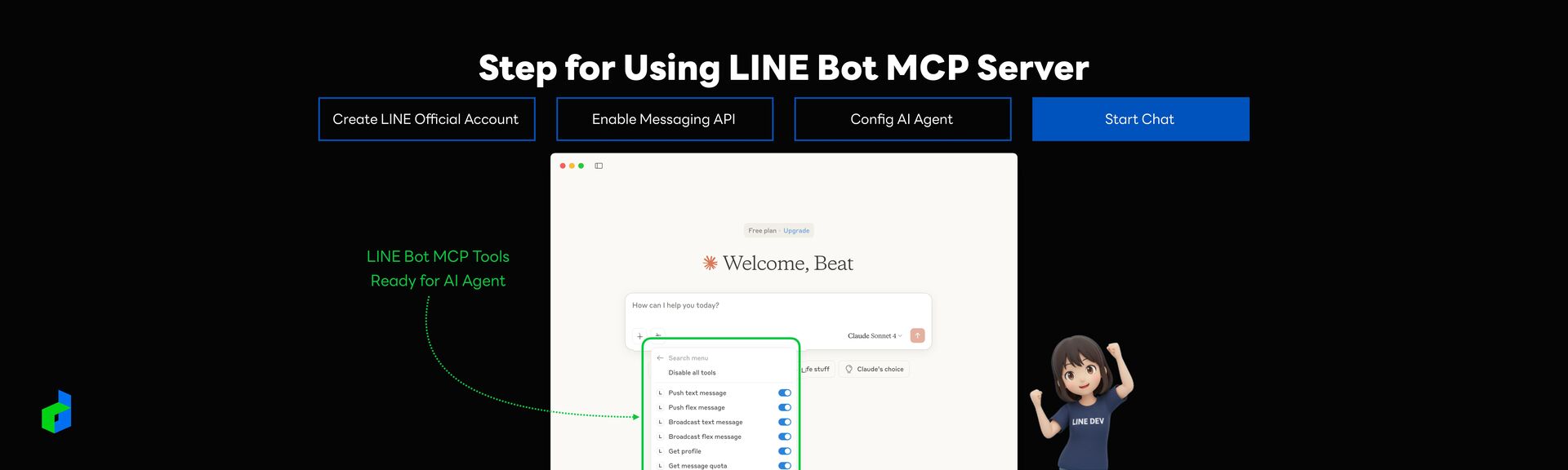The width and height of the screenshot is (1568, 470).
Task: Send message with the orange arrow button
Action: point(917,335)
